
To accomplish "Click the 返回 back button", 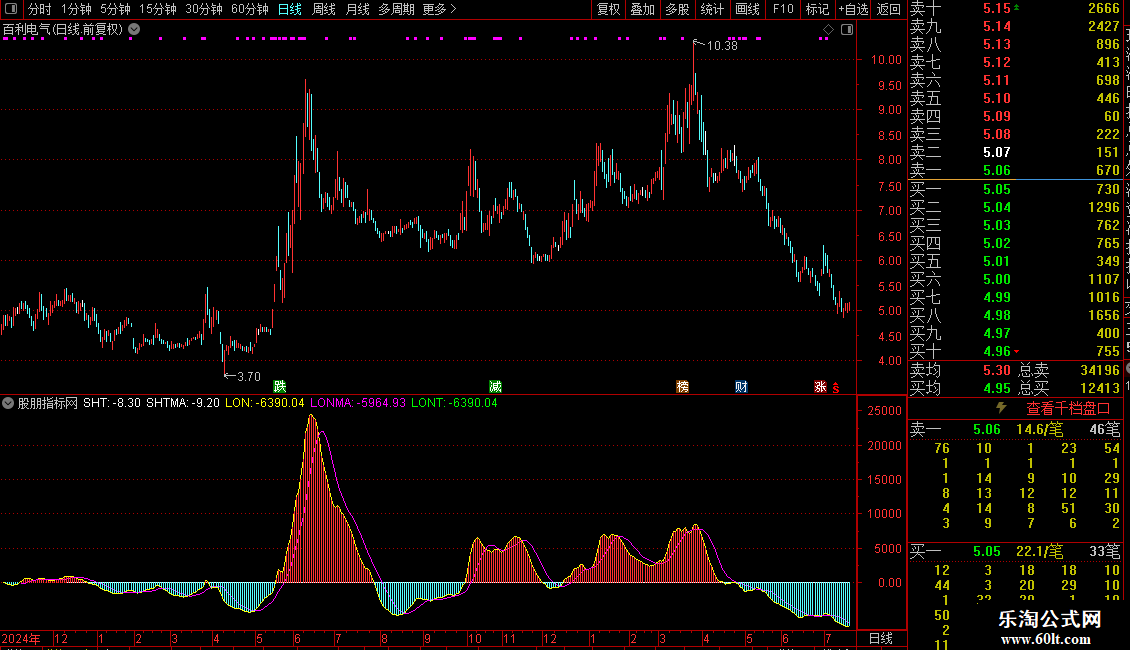I will 889,9.
